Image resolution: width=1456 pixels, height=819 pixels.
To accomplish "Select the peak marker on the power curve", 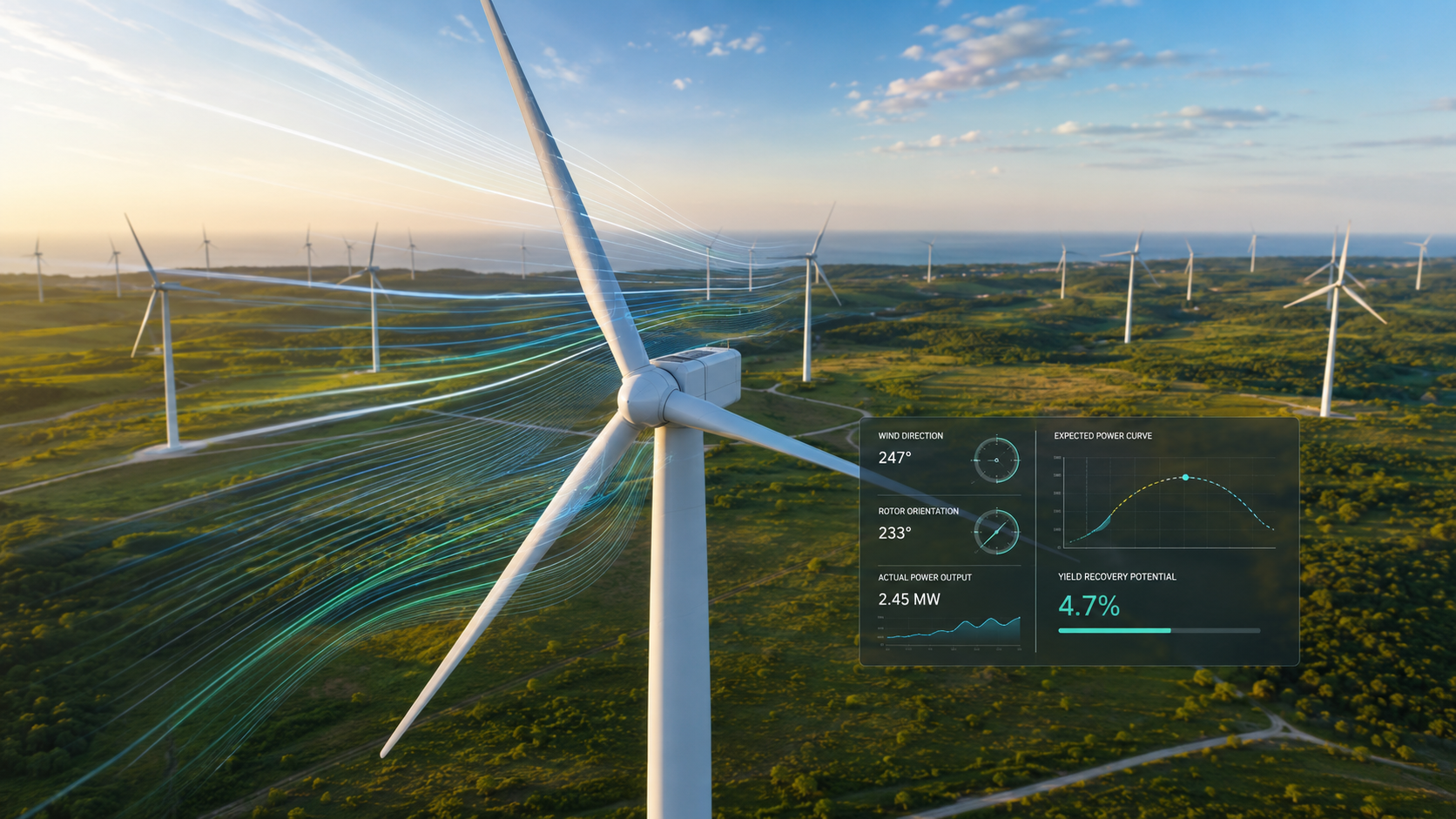I will (x=1185, y=478).
